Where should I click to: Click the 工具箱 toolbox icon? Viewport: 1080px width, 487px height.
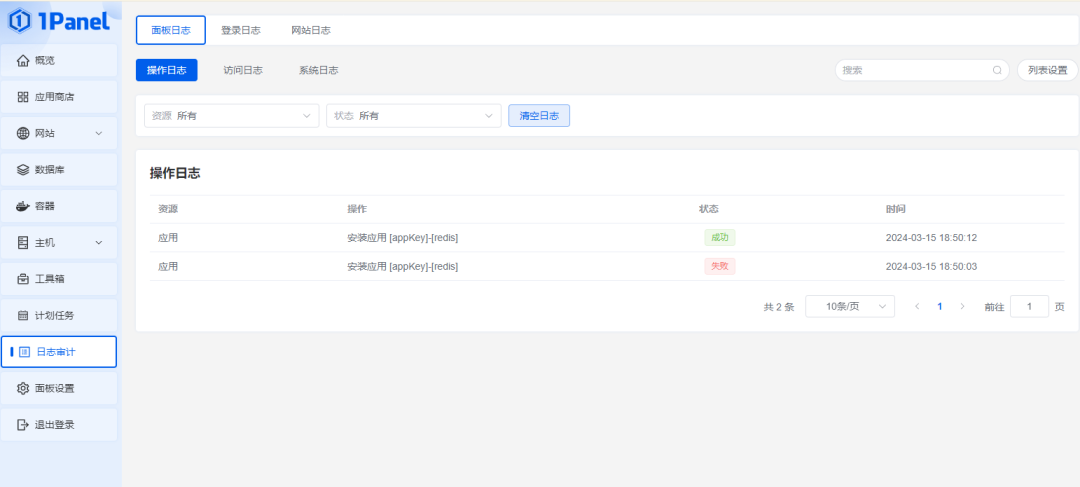point(23,279)
